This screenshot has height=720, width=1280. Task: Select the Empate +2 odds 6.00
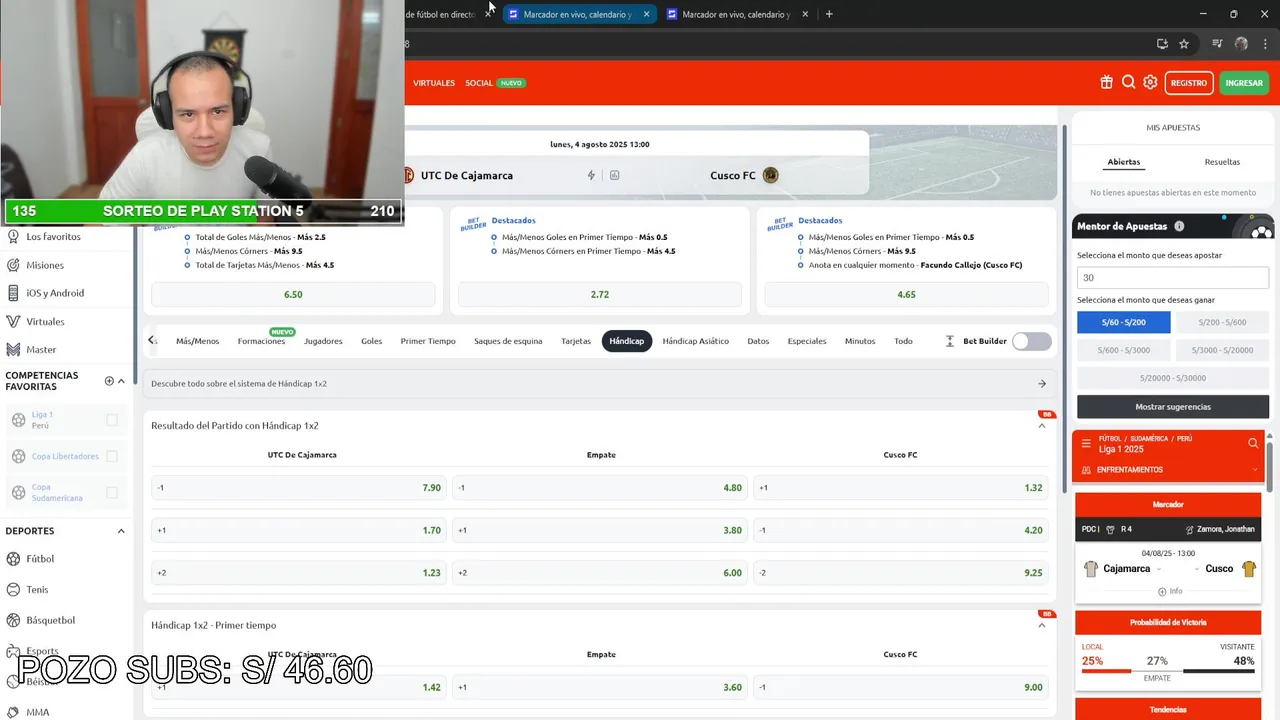(599, 573)
